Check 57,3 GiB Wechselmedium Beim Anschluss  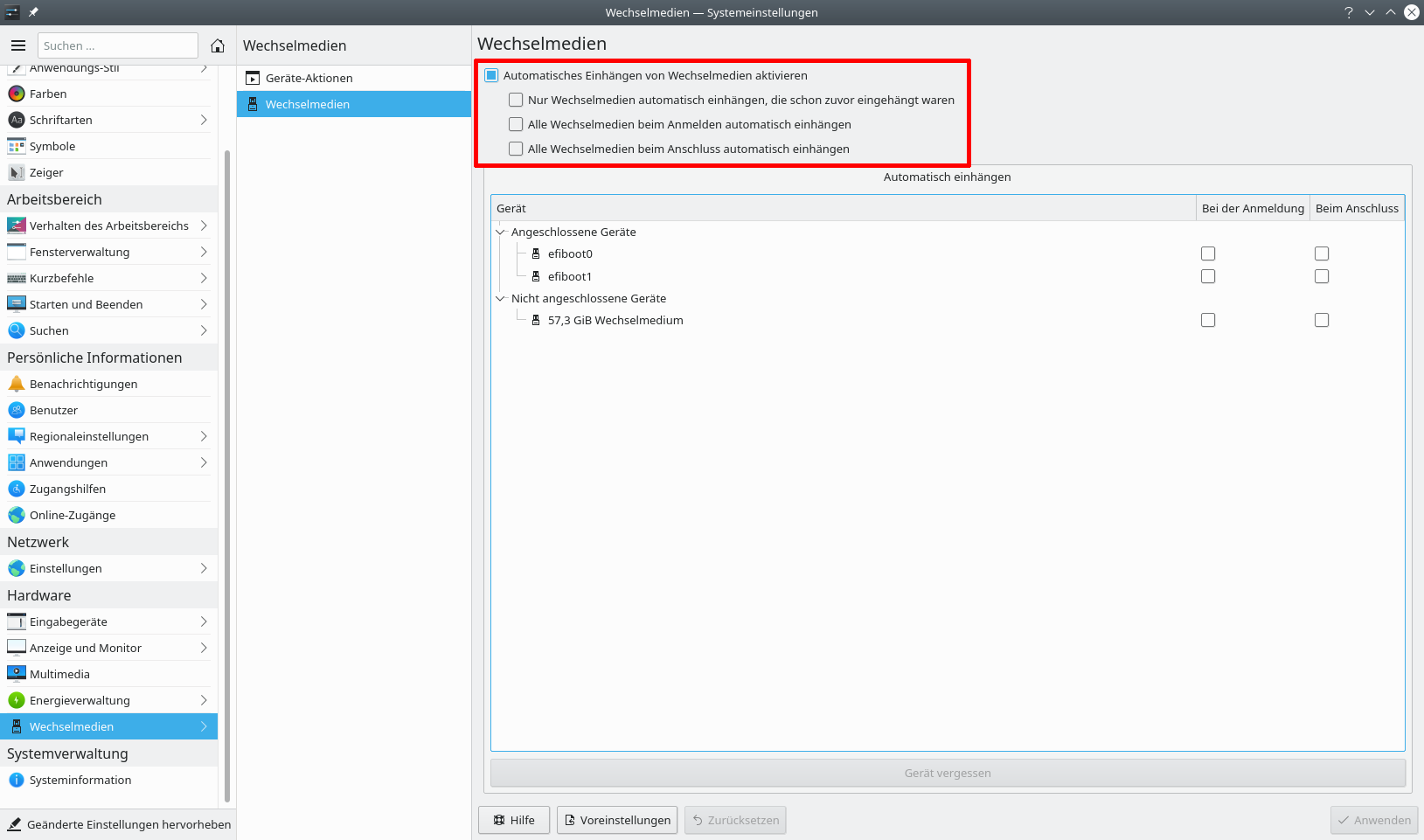[1322, 320]
